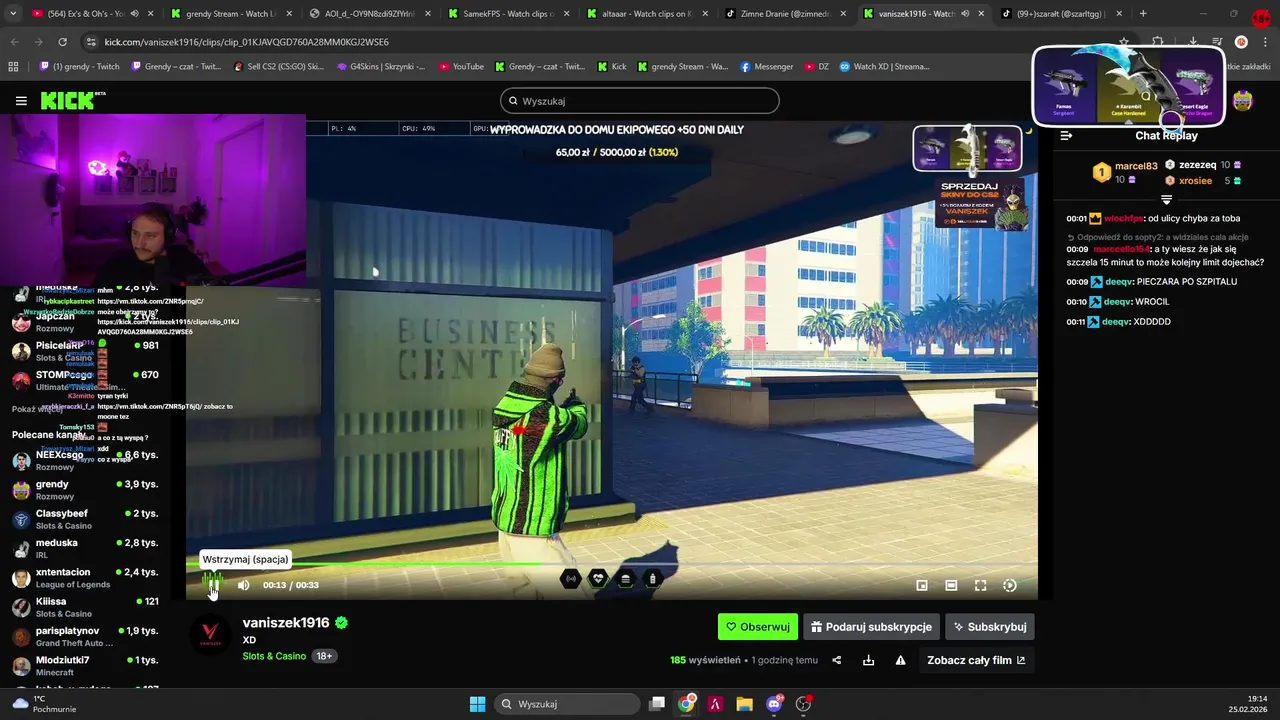
Task: Reload the page with the refresh icon
Action: coord(62,42)
